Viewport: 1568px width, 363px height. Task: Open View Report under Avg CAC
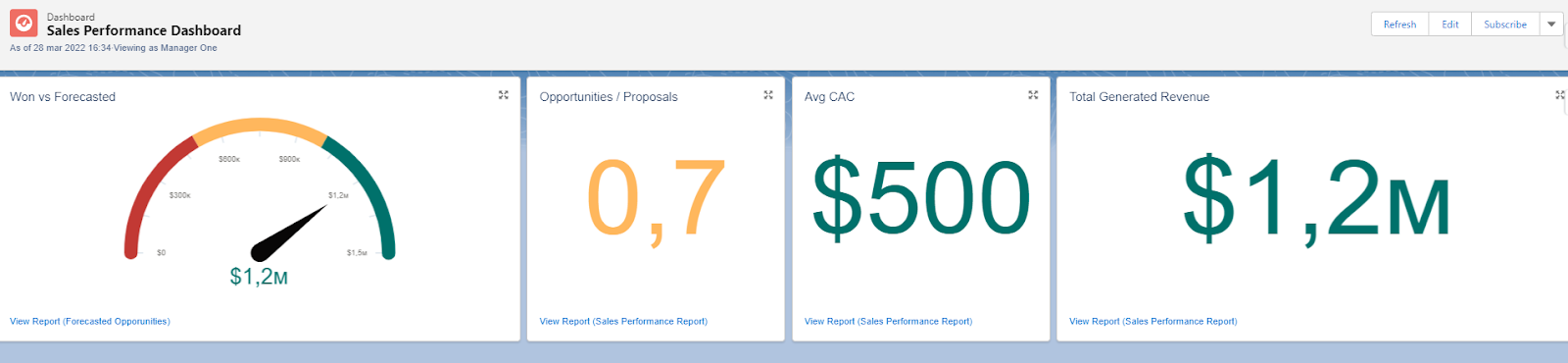pos(888,321)
